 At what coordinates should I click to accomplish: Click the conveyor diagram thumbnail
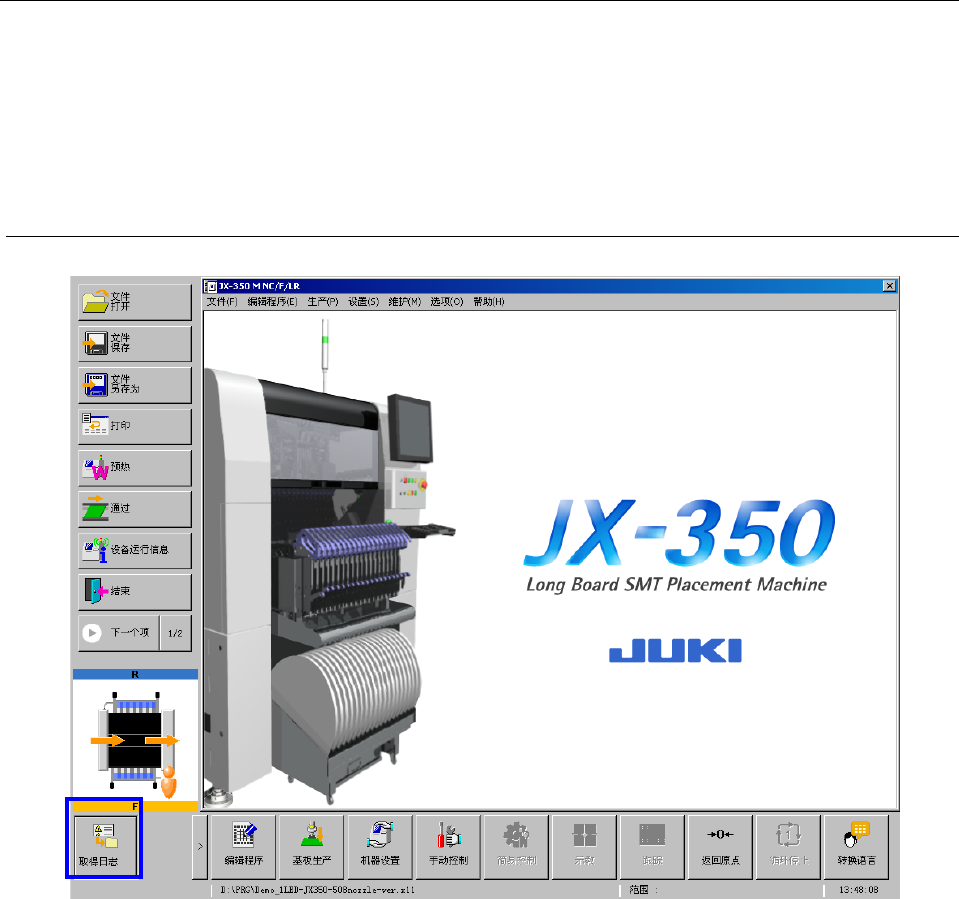tap(135, 740)
